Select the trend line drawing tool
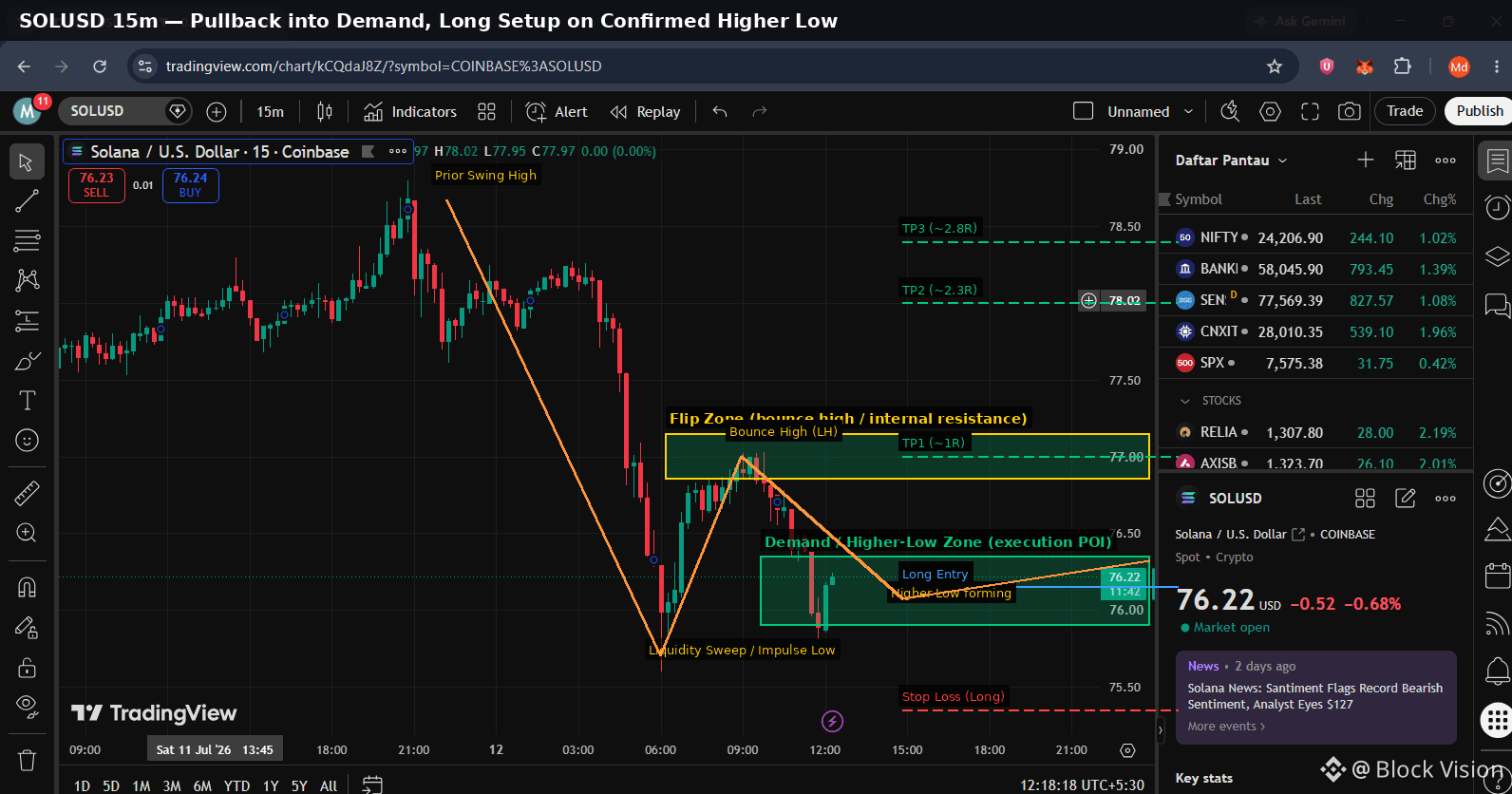 click(x=27, y=201)
